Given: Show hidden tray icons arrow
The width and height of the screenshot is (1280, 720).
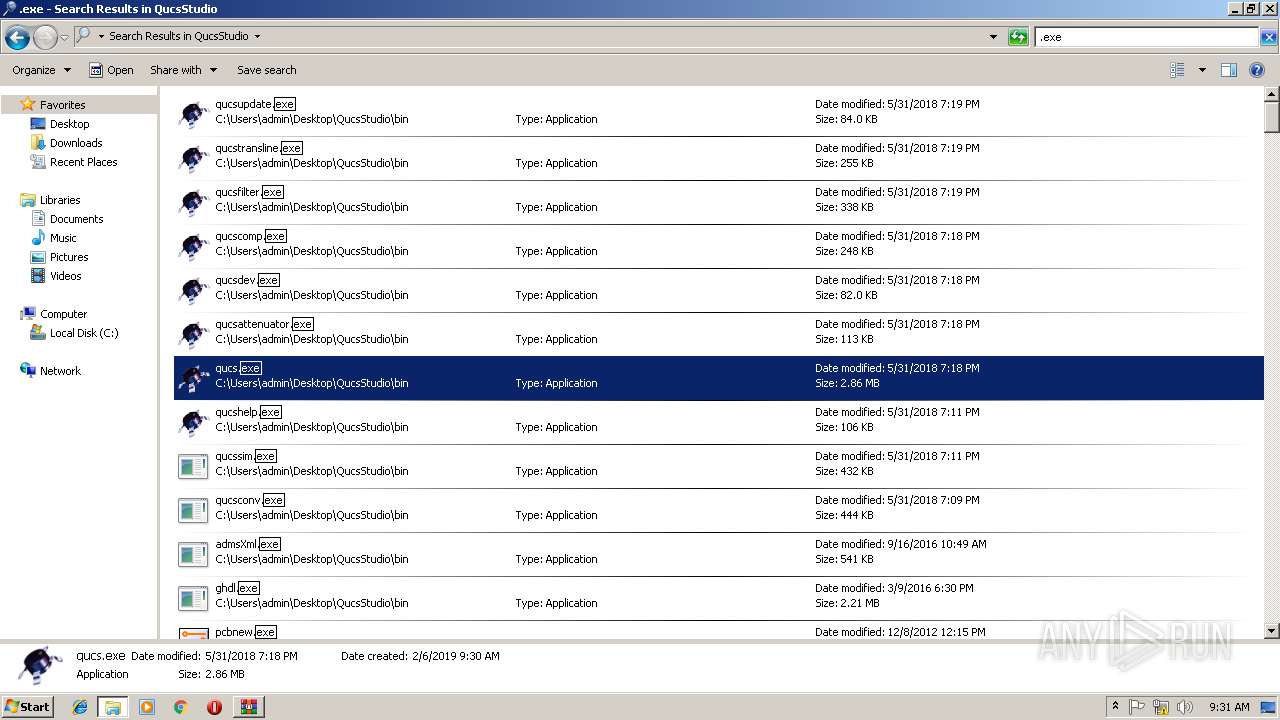Looking at the screenshot, I should point(1115,707).
